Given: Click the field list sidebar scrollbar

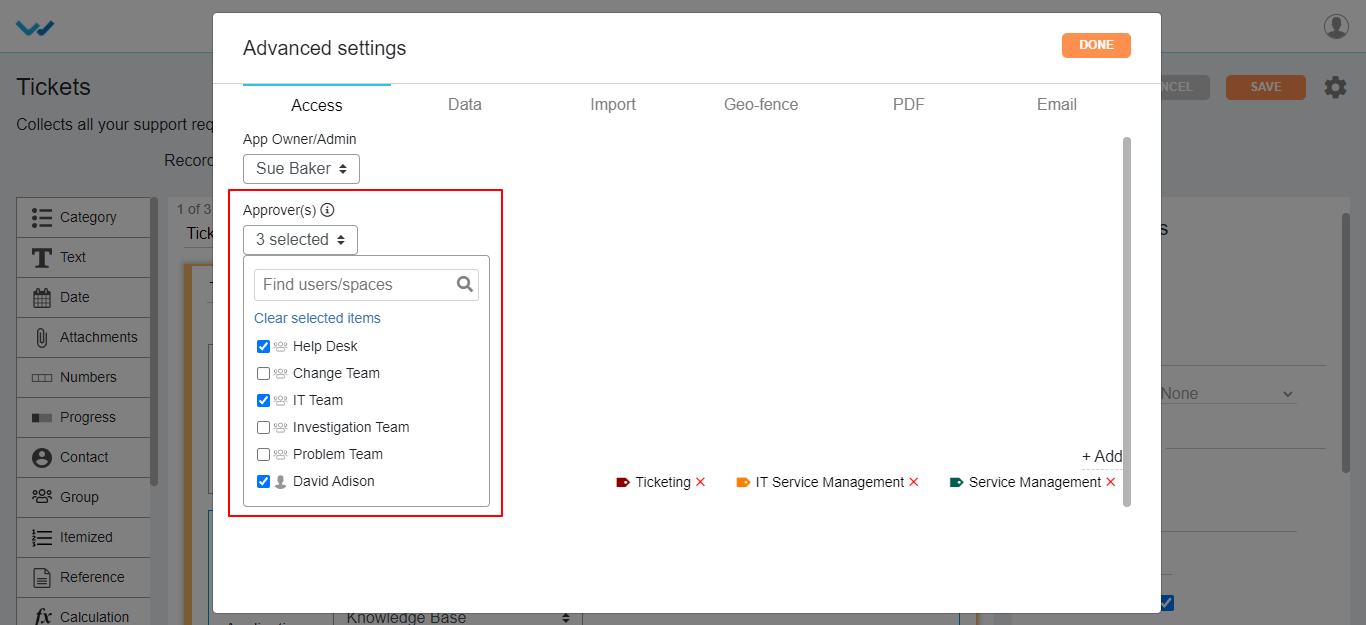Looking at the screenshot, I should pos(154,340).
